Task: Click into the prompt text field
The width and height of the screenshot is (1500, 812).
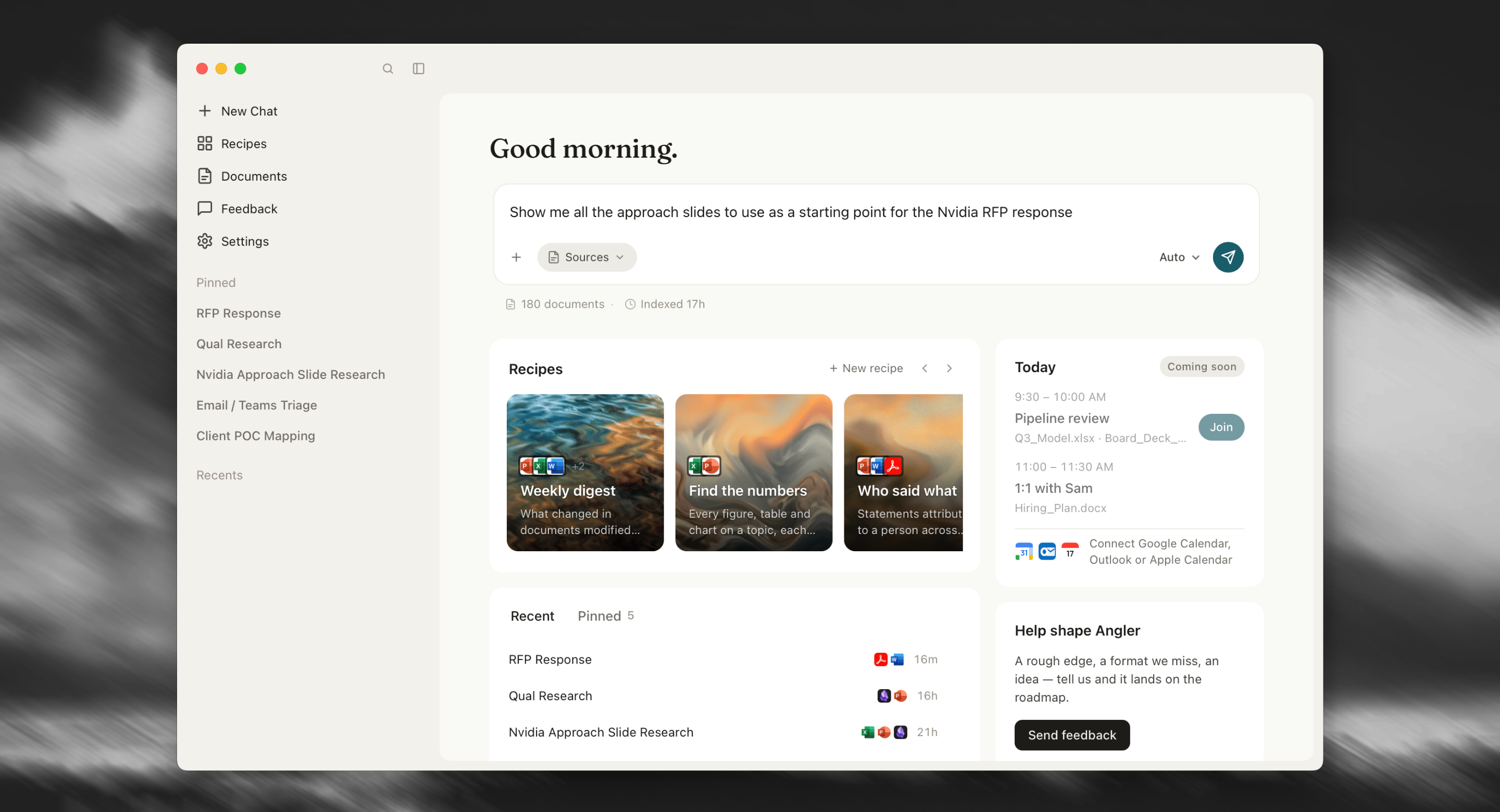Action: (877, 212)
